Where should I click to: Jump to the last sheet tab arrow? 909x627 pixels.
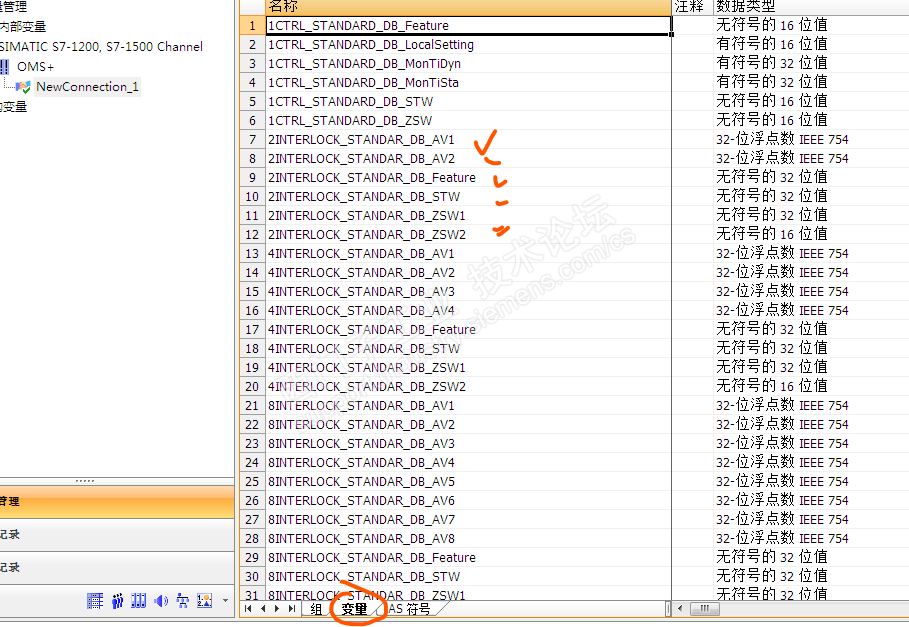(291, 609)
